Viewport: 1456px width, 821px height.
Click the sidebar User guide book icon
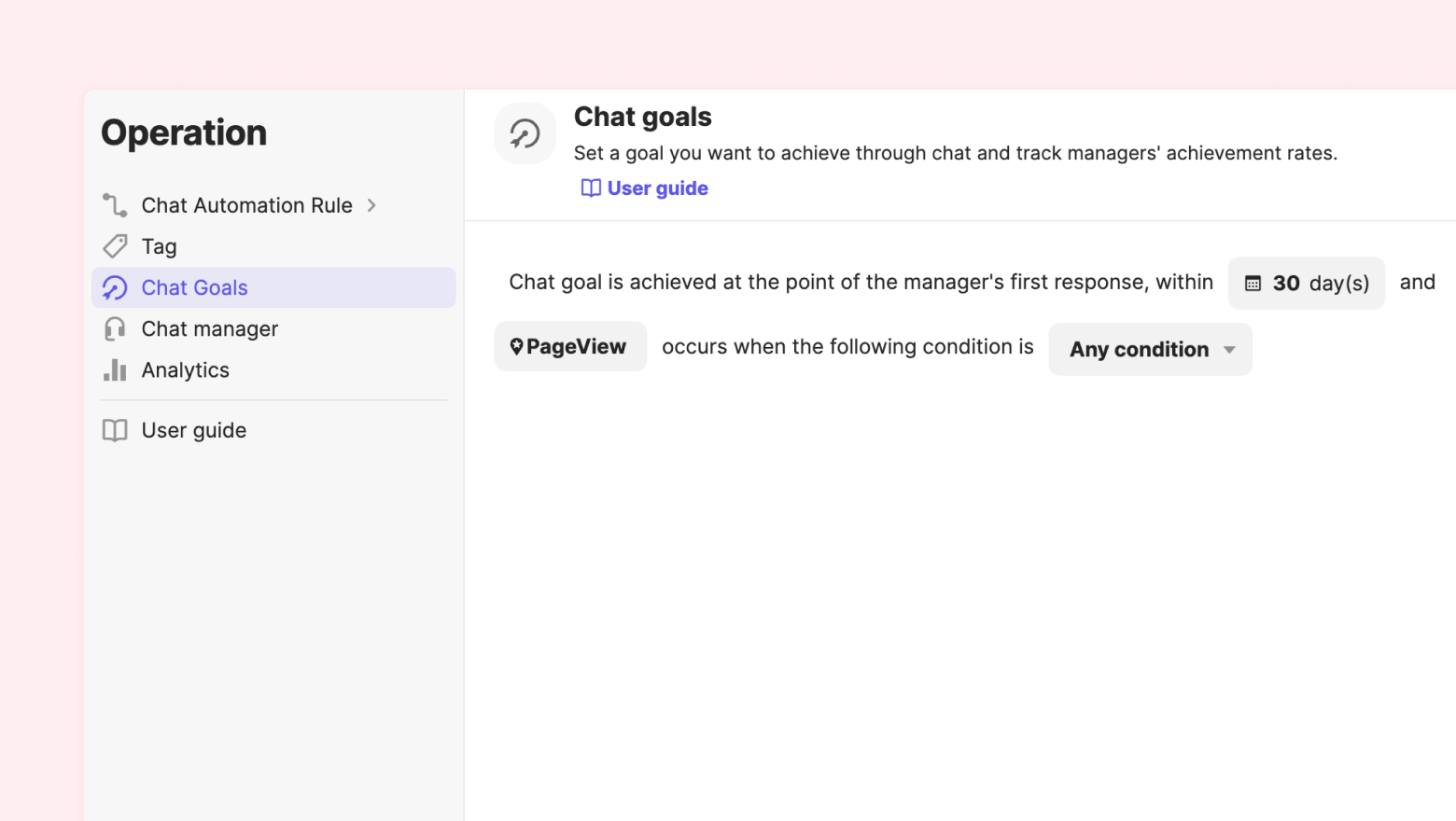[x=115, y=430]
